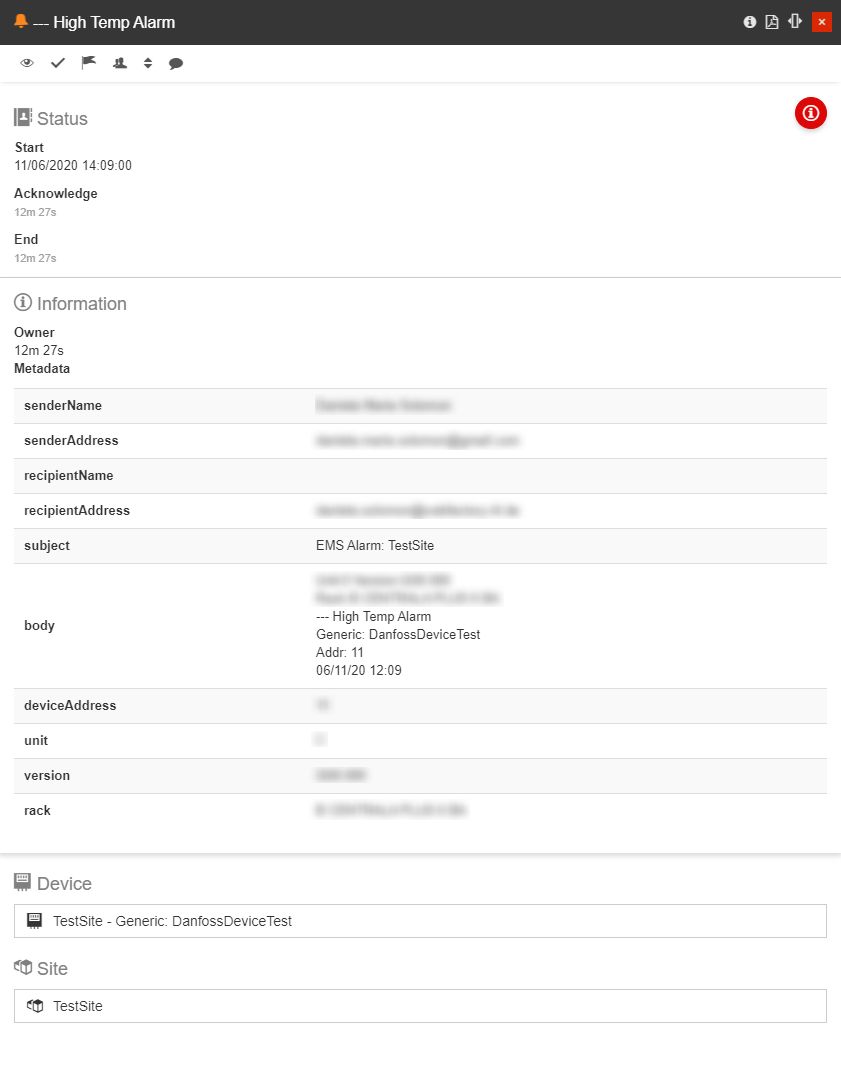The height and width of the screenshot is (1082, 841).
Task: Add a comment via speech bubble icon
Action: [x=176, y=63]
